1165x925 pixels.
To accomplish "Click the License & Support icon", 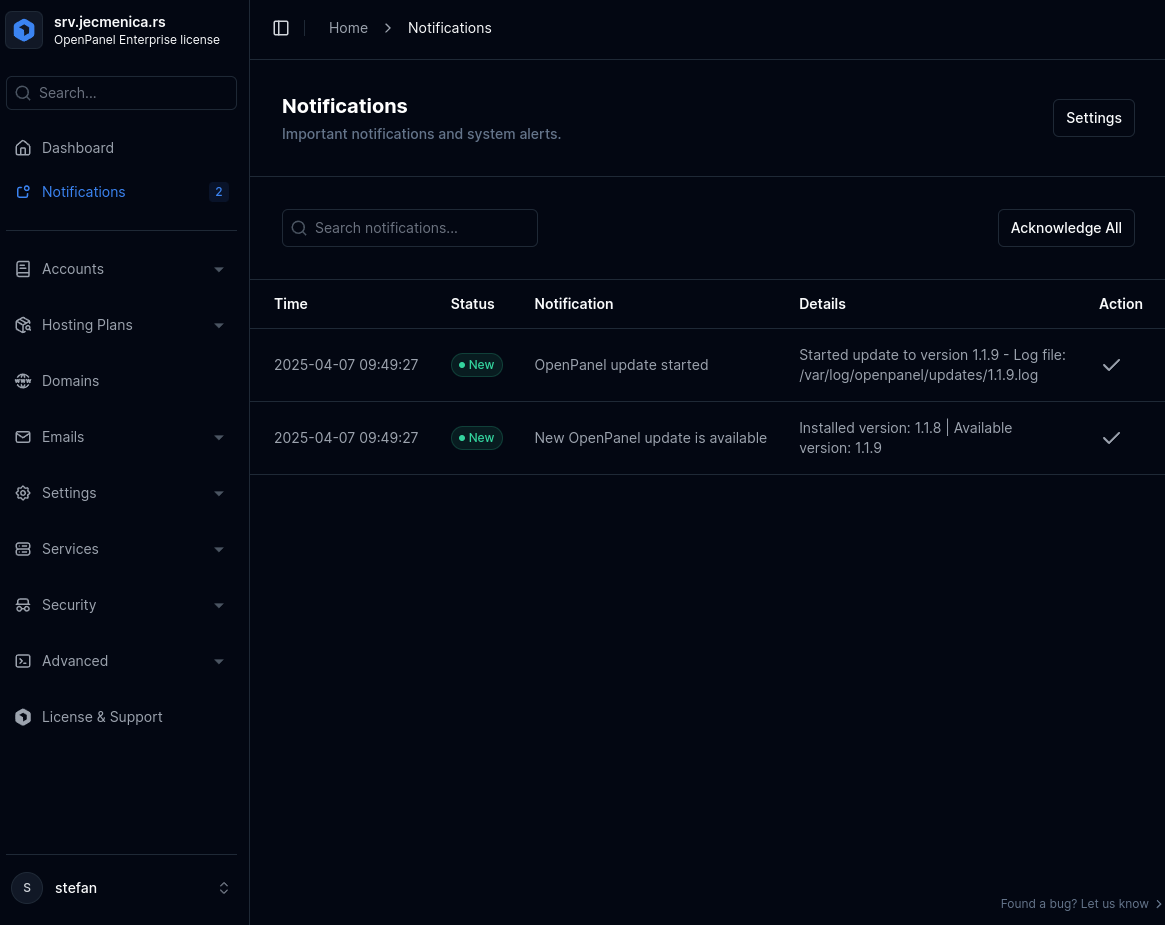I will click(23, 717).
